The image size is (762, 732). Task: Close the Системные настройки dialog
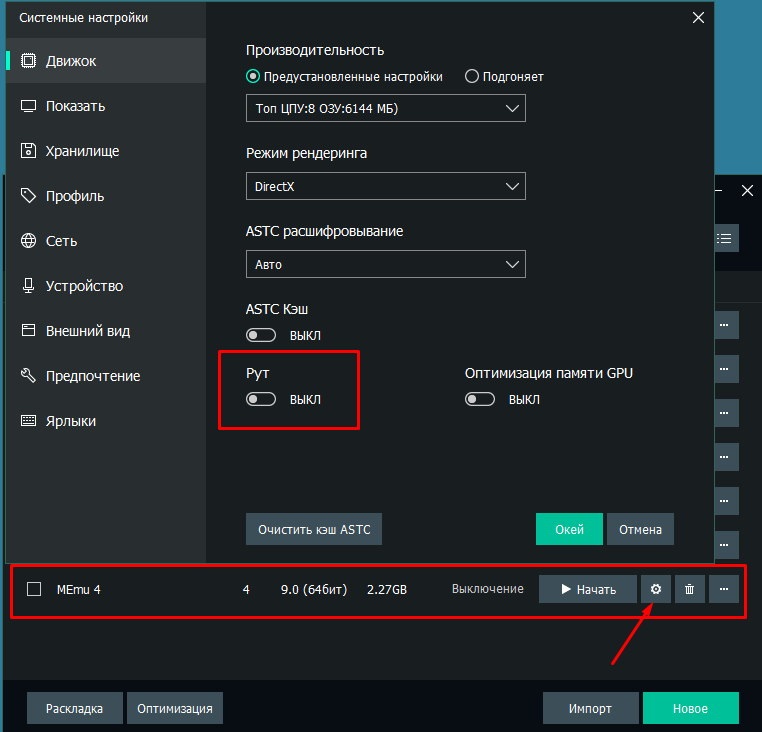(x=698, y=18)
